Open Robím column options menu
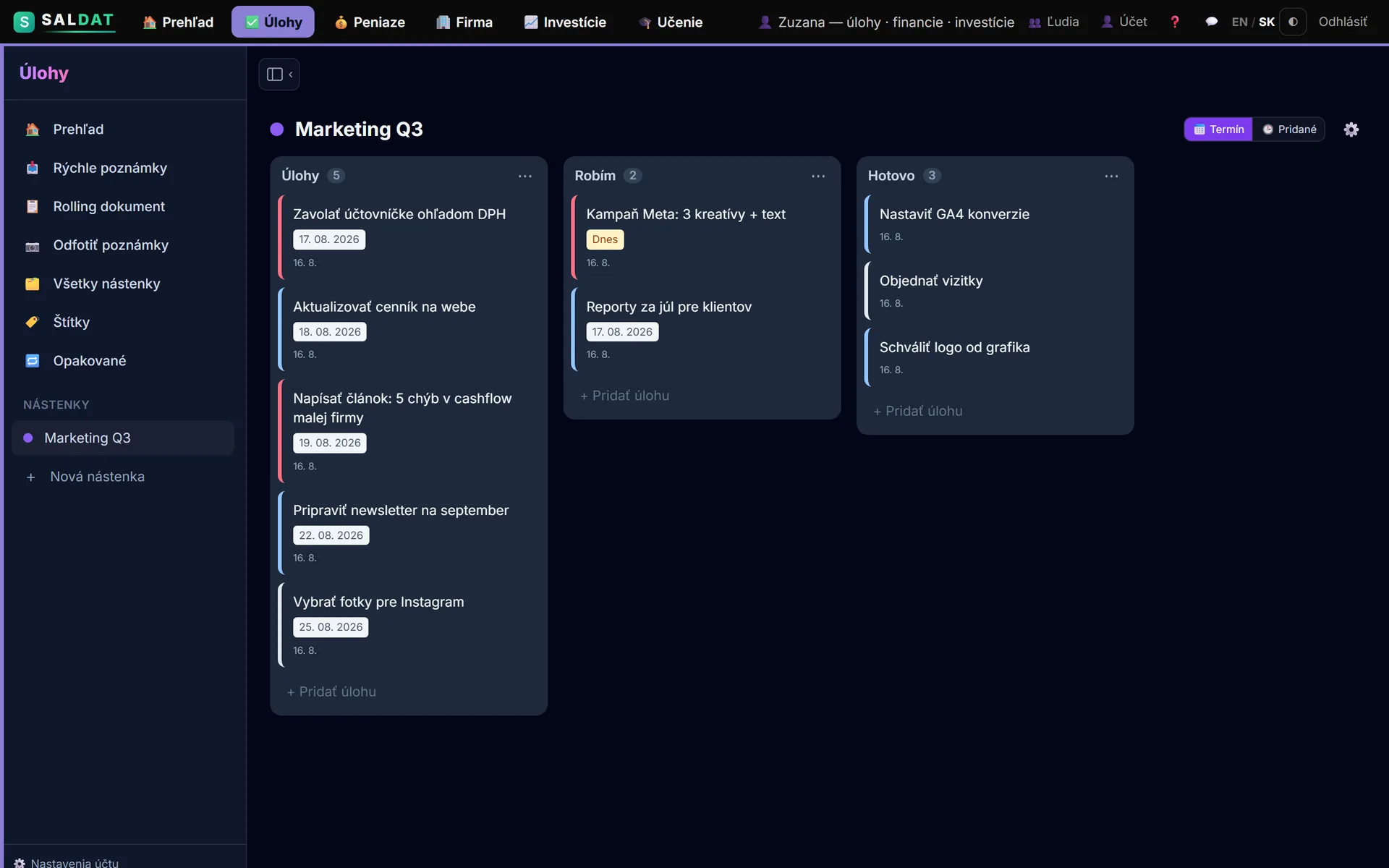The height and width of the screenshot is (868, 1389). pos(818,176)
